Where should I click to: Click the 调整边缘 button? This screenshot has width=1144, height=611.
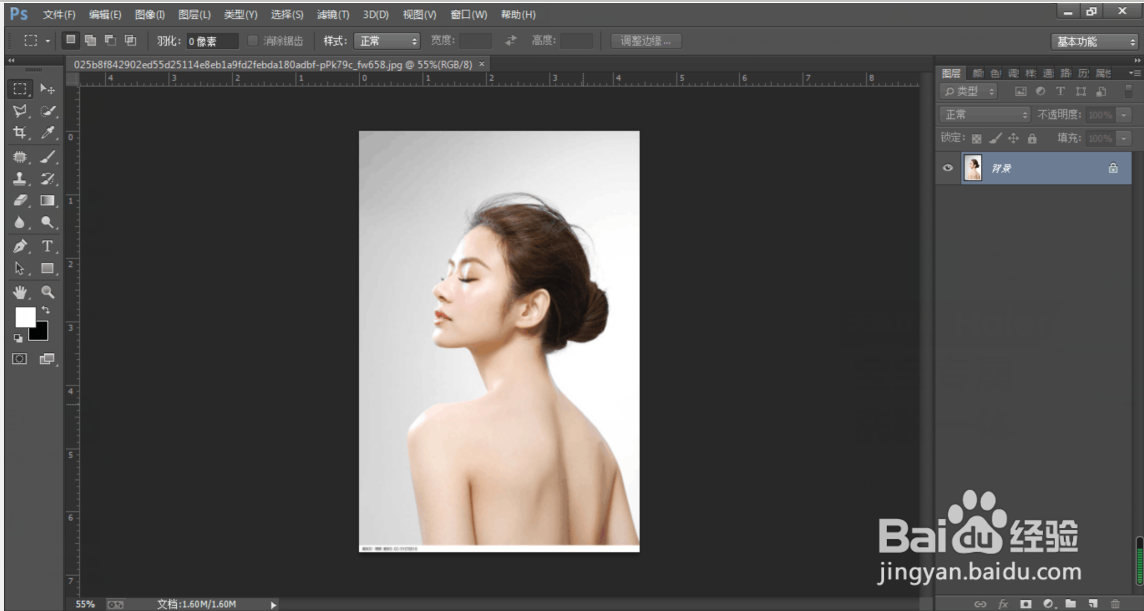(645, 41)
